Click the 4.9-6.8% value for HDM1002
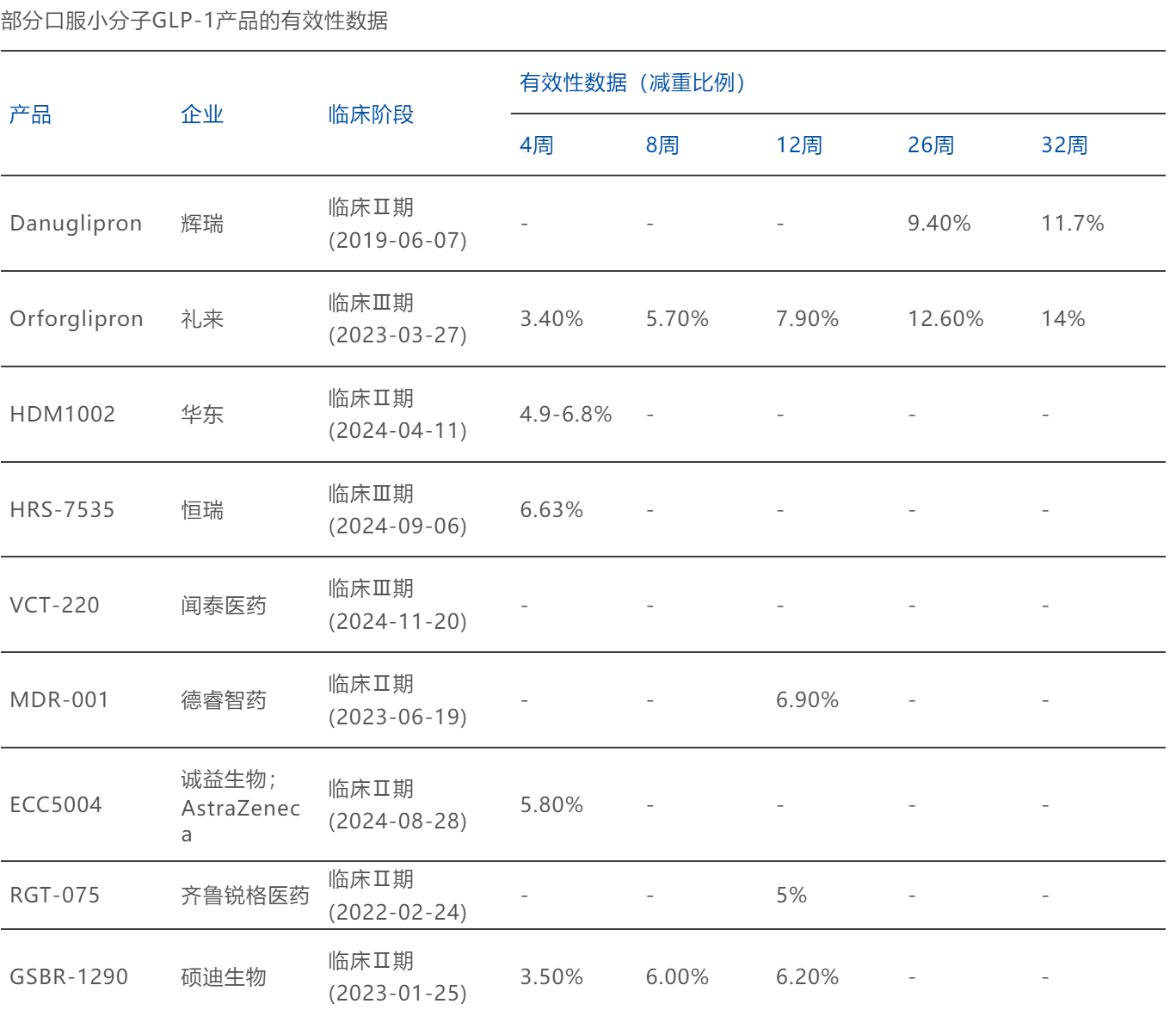The width and height of the screenshot is (1176, 1016). [x=565, y=415]
